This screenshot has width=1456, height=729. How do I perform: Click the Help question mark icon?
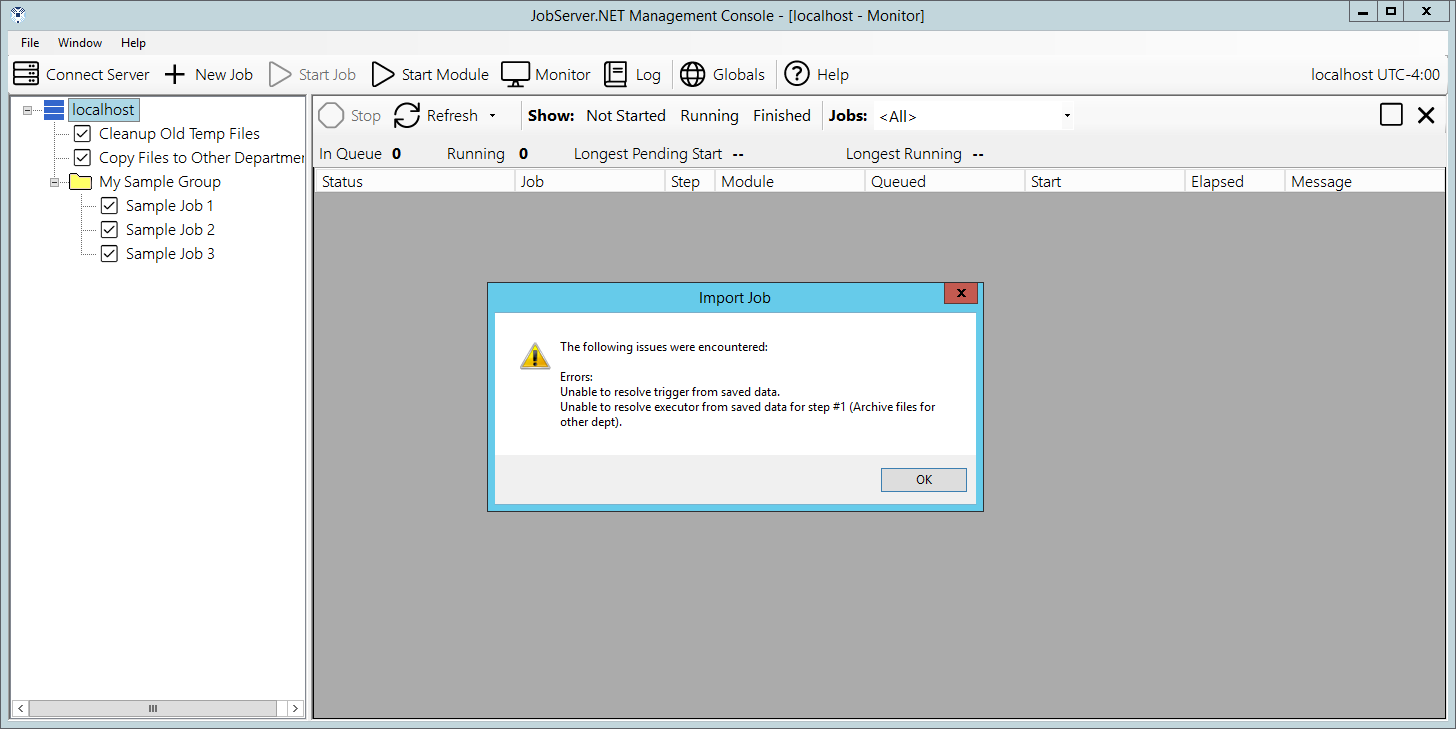[x=796, y=74]
